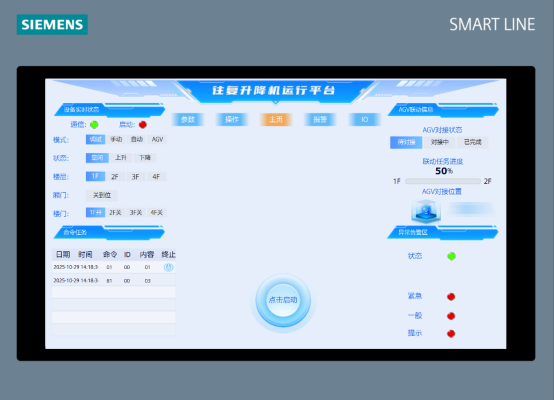This screenshot has width=554, height=400.
Task: Click the 时间 column header
Action: pos(85,254)
